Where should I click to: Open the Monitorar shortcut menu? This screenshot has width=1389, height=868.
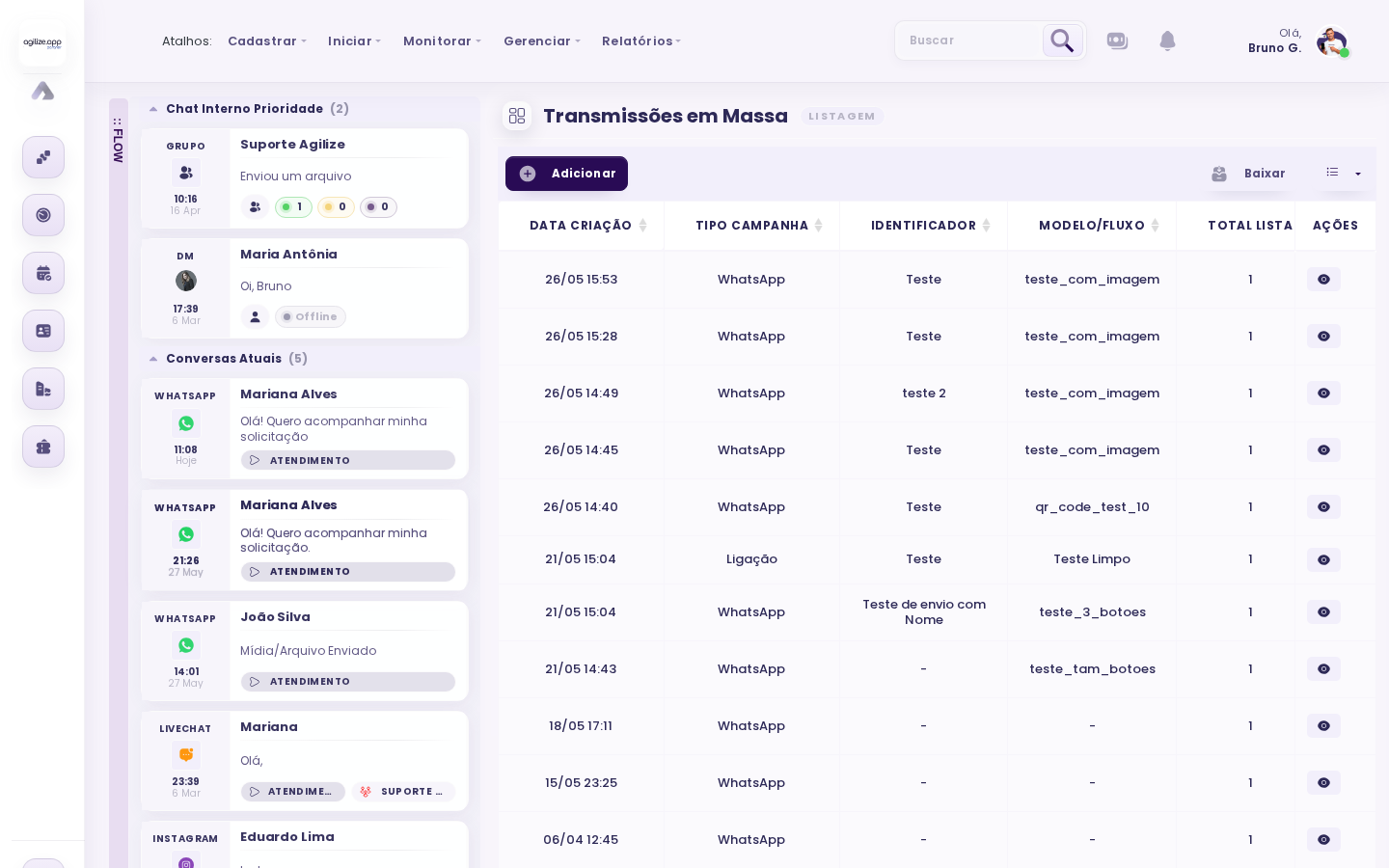point(442,41)
